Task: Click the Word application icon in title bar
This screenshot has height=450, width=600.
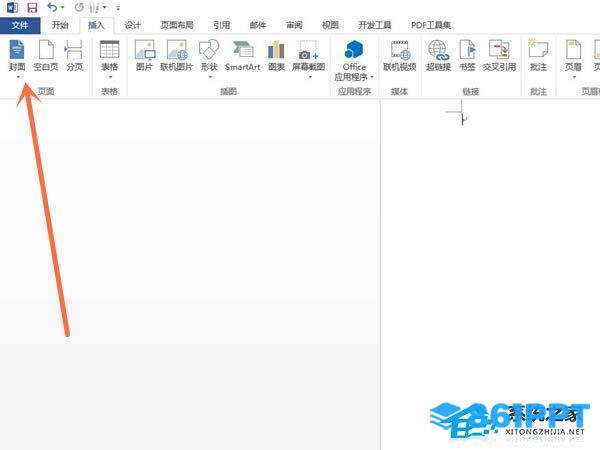Action: [12, 7]
